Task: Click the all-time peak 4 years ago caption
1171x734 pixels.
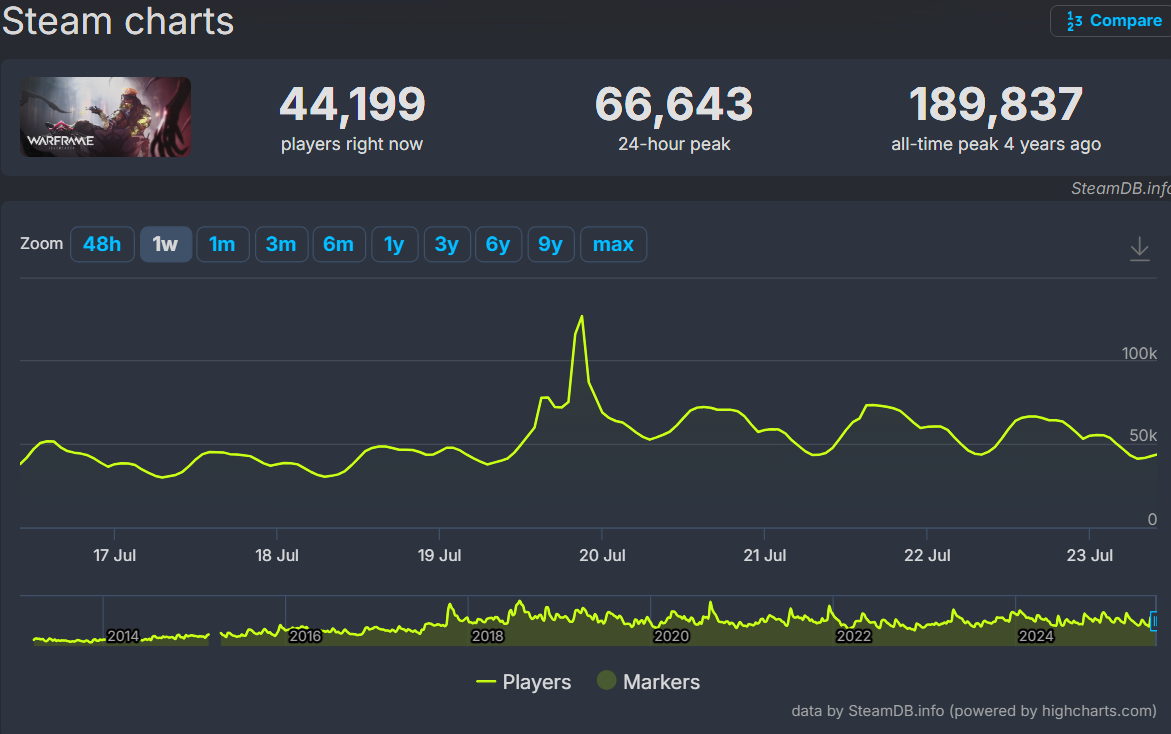Action: click(x=995, y=144)
